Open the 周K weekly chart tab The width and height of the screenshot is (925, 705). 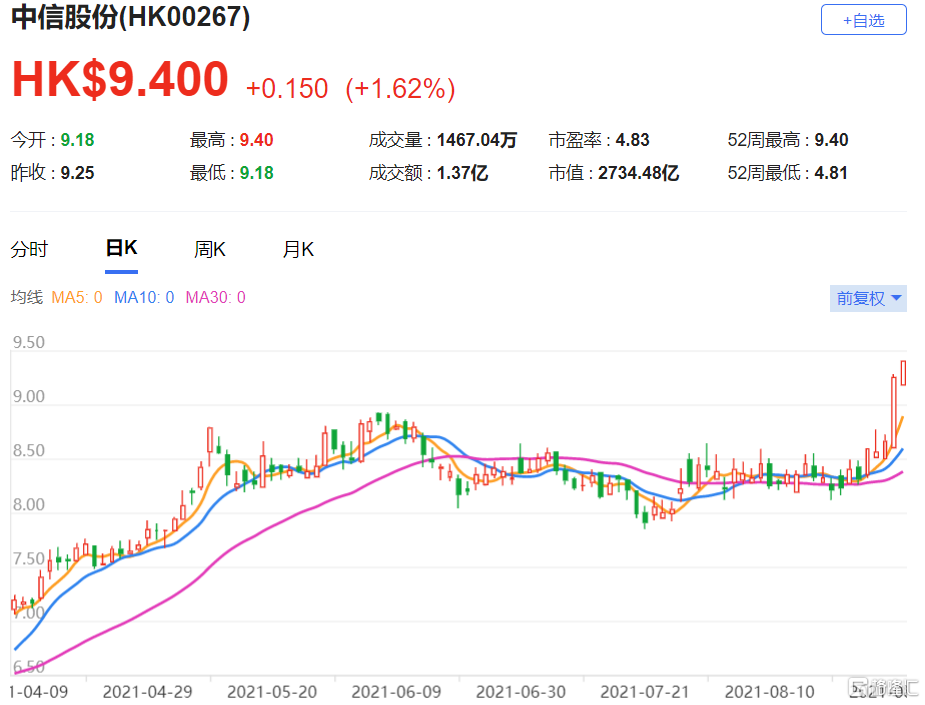click(x=209, y=249)
